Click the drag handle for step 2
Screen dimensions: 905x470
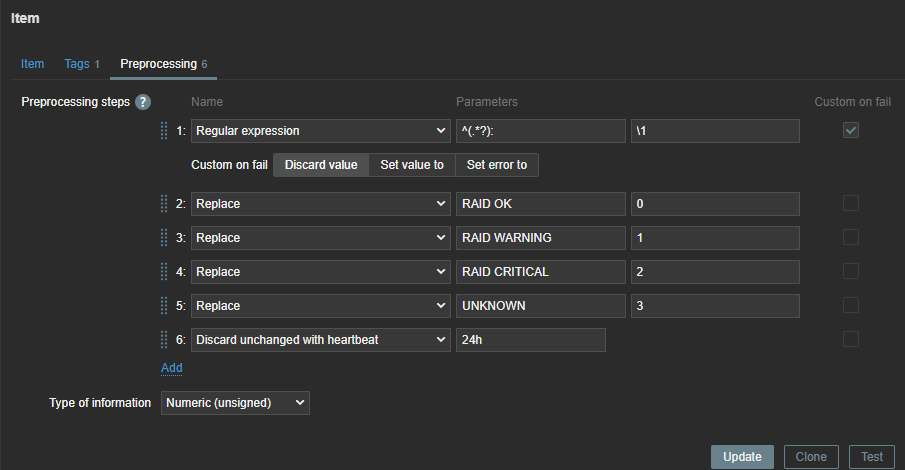click(164, 204)
